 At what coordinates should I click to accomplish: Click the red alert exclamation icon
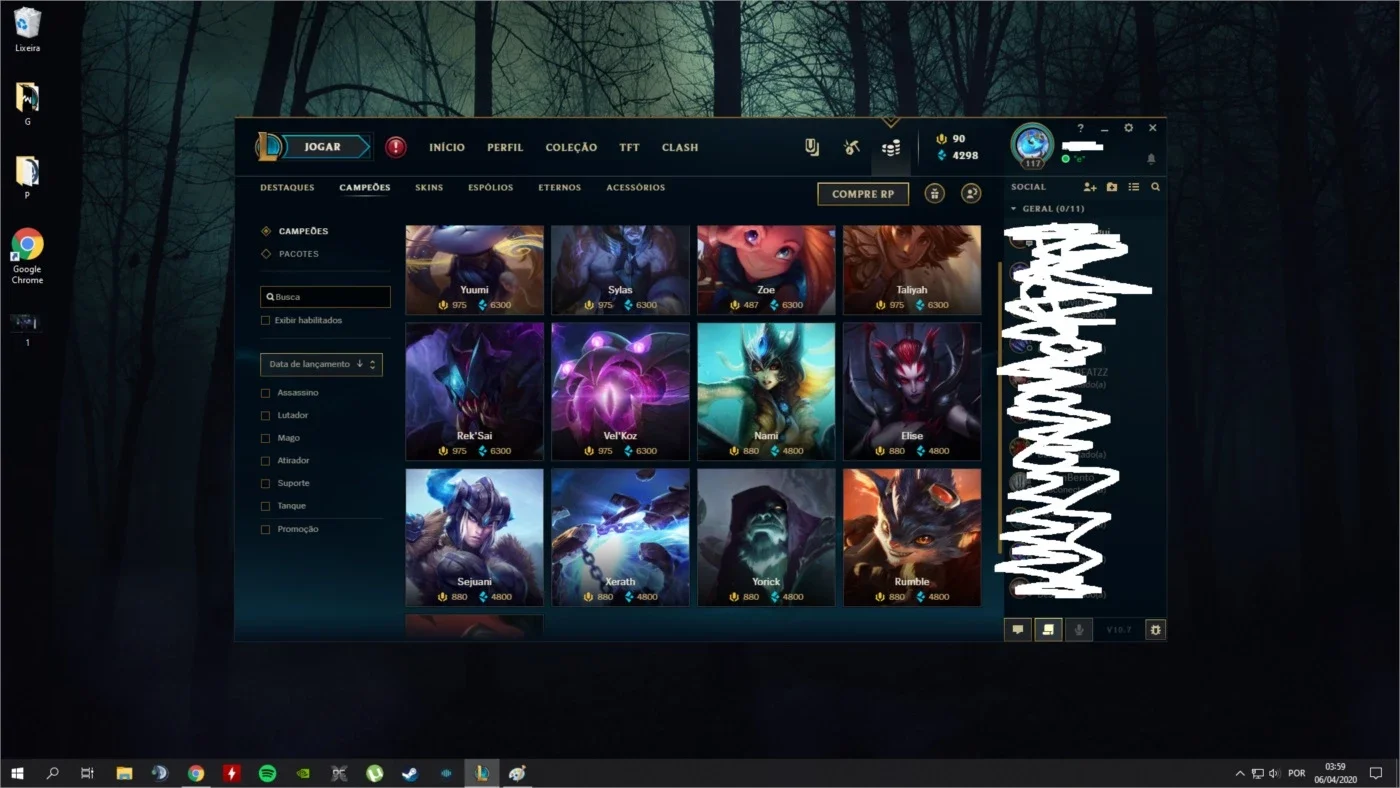[396, 147]
